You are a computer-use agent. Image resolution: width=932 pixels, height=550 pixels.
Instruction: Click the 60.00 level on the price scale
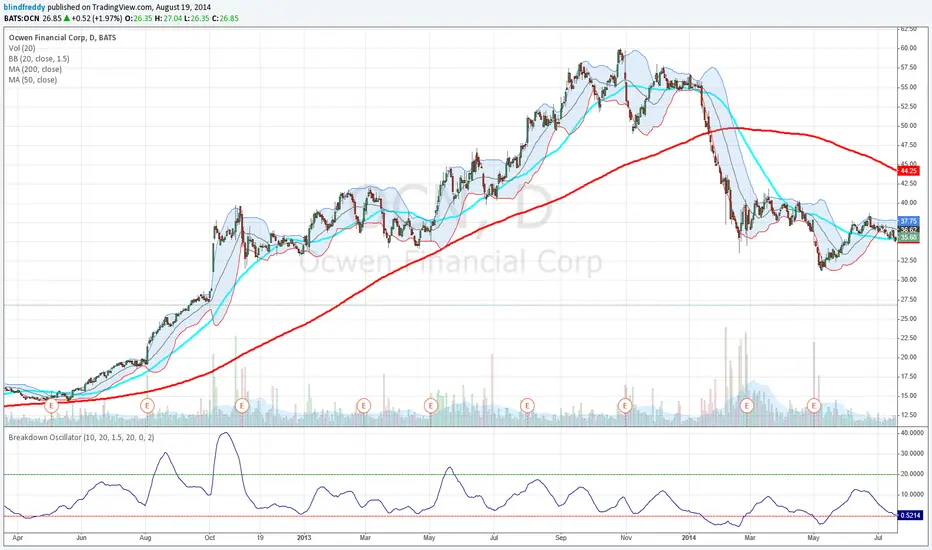tap(908, 48)
